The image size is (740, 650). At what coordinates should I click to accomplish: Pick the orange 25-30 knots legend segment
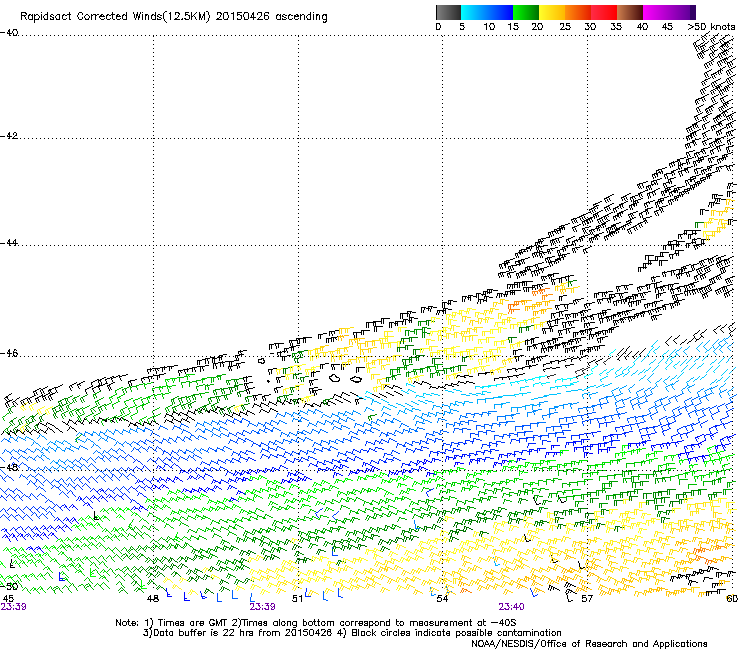[x=578, y=12]
